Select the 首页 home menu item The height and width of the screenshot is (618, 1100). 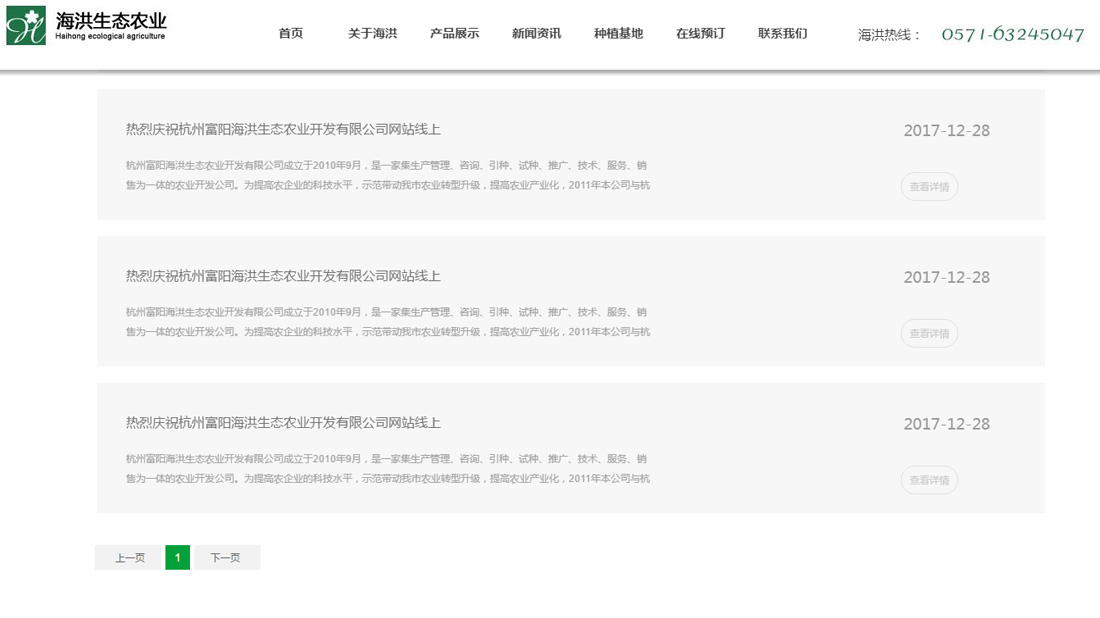(290, 32)
